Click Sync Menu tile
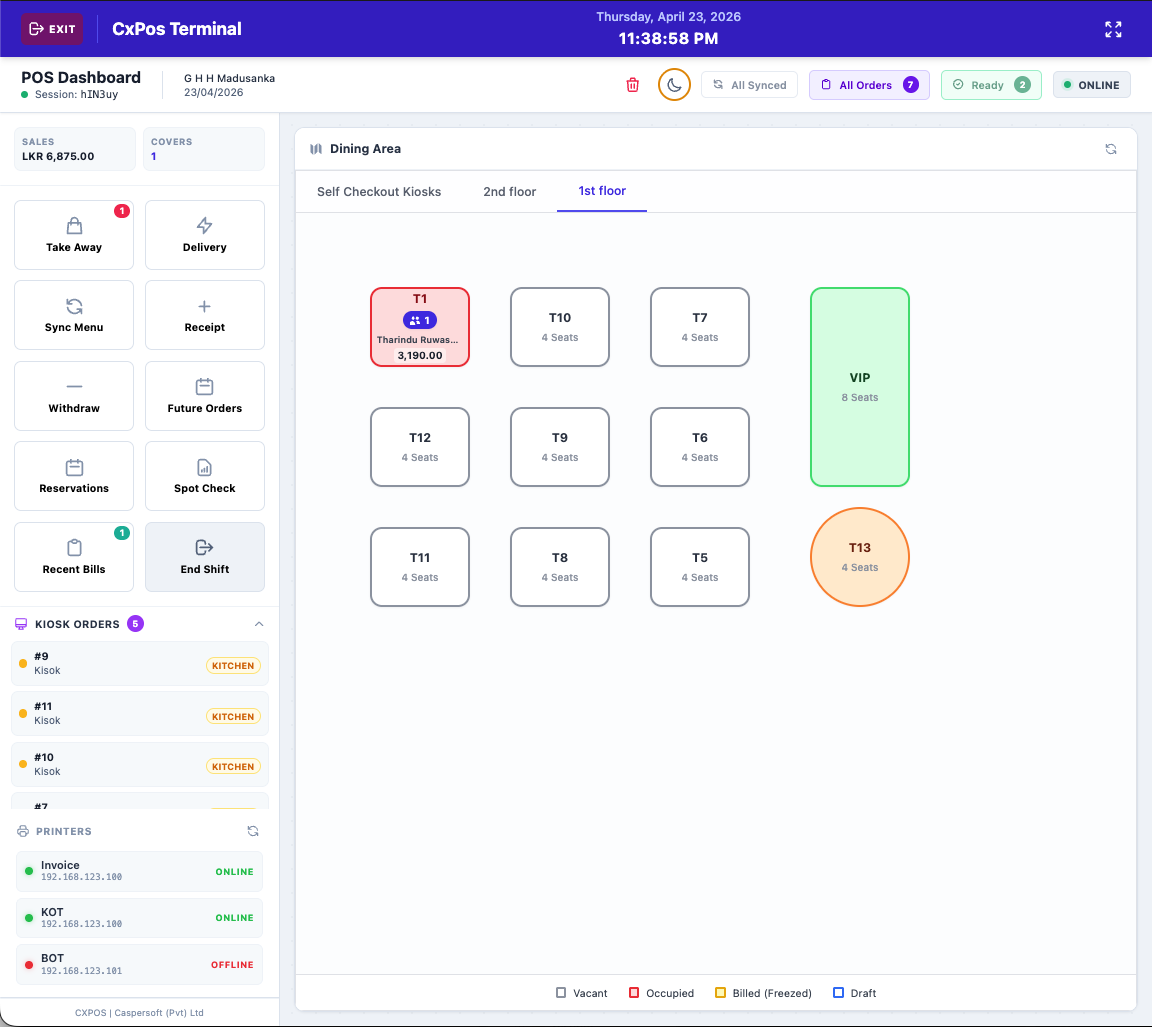 point(74,315)
